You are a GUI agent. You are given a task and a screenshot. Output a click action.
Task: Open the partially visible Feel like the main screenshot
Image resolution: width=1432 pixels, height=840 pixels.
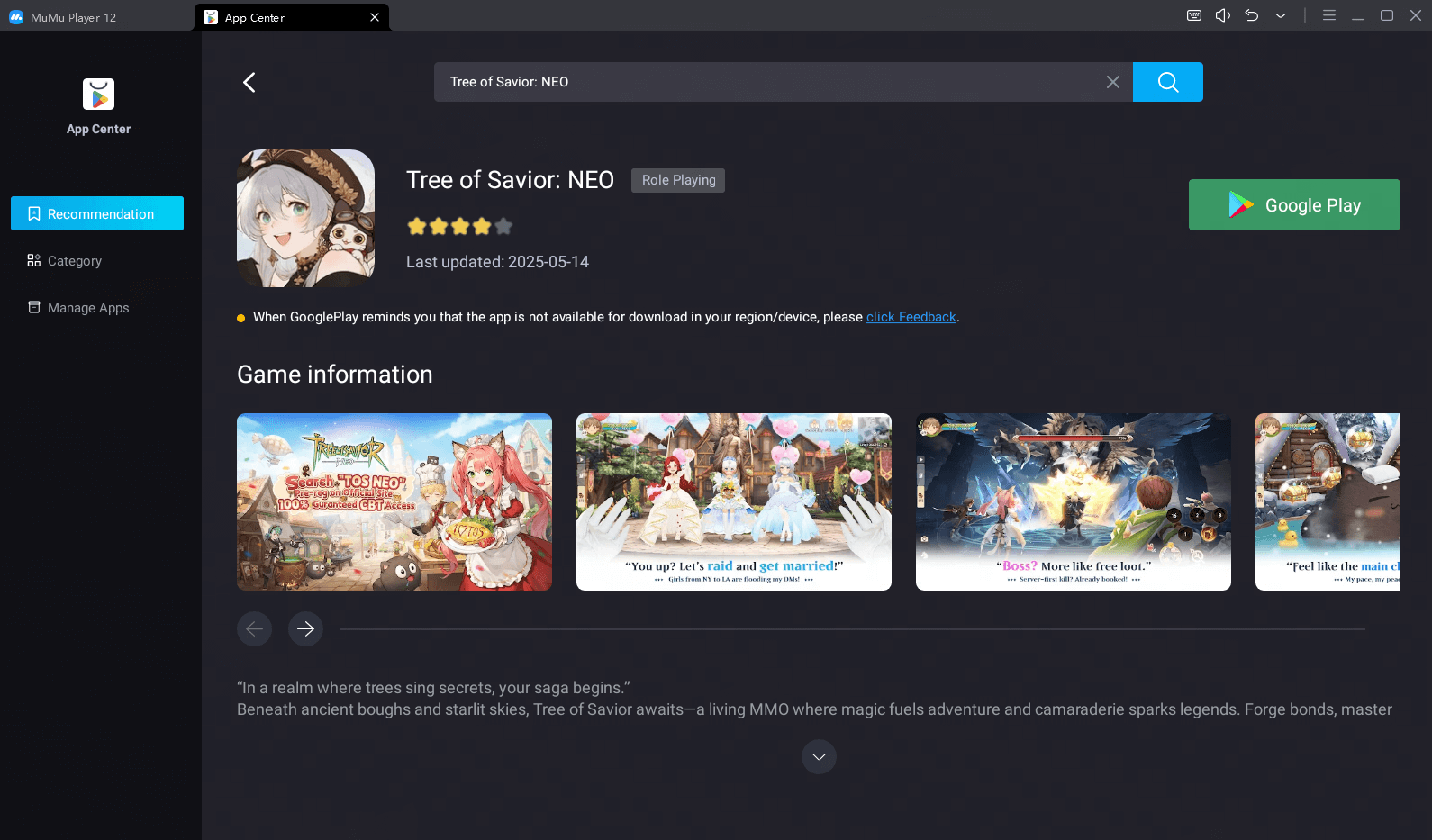click(1328, 501)
